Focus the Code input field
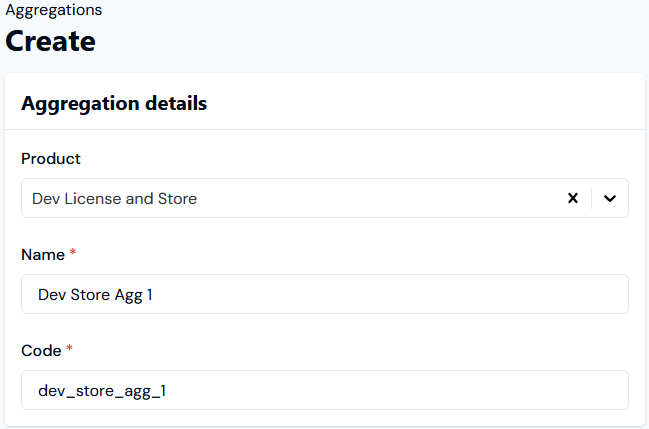649x429 pixels. pos(324,390)
